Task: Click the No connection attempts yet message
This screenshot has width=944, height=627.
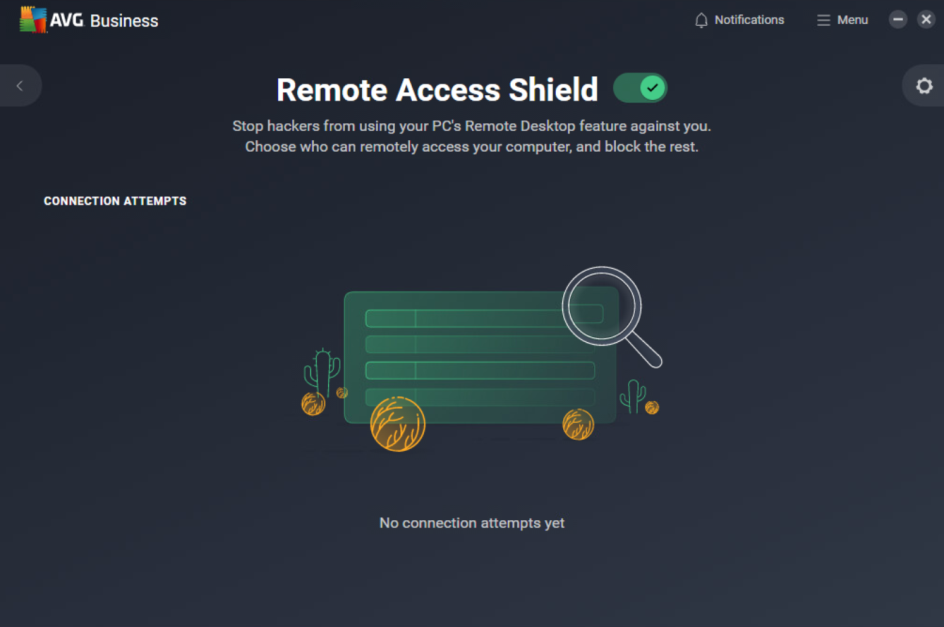Action: 471,522
